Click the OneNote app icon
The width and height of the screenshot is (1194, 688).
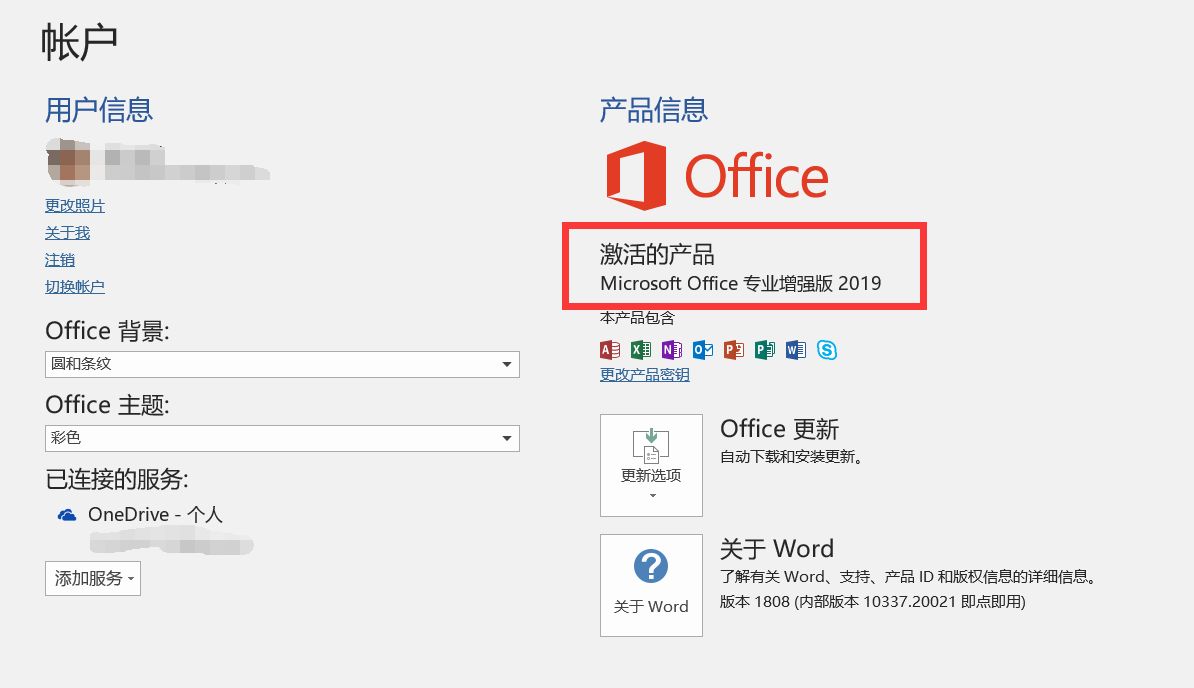672,349
